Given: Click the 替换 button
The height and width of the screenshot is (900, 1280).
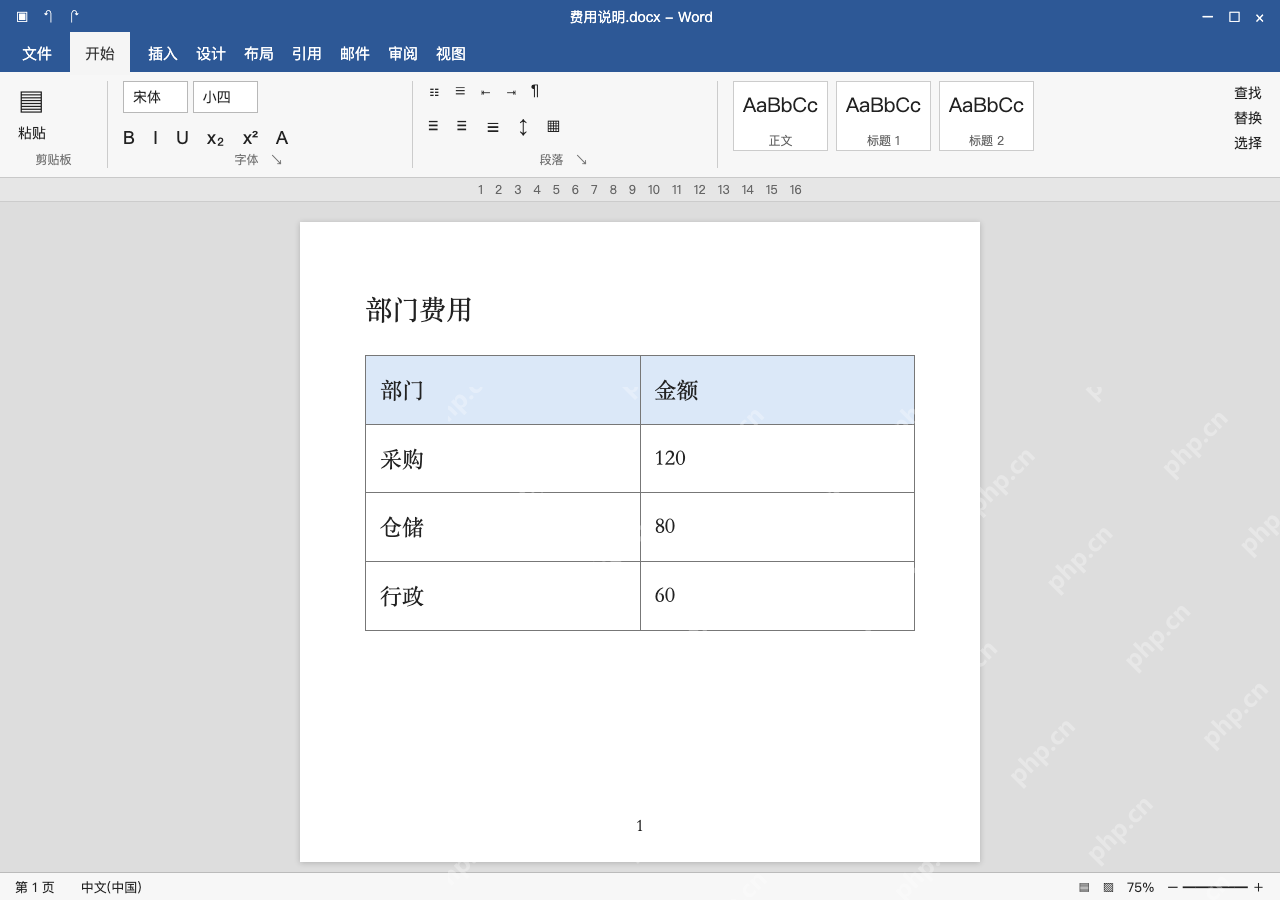Looking at the screenshot, I should click(x=1248, y=118).
